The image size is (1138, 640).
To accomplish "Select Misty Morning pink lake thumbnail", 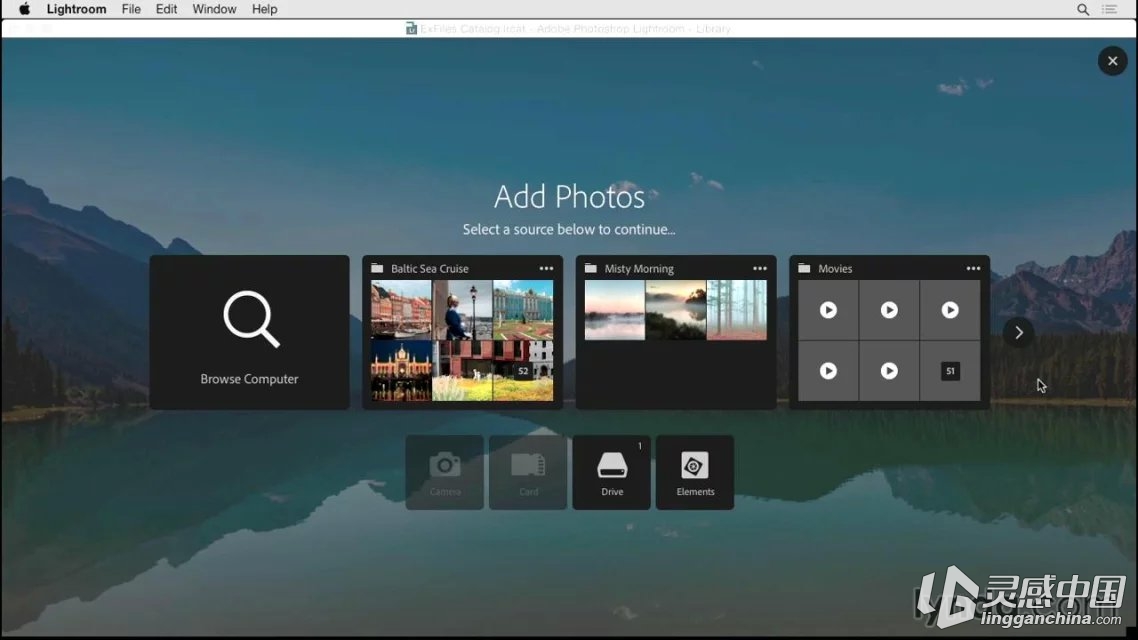I will tap(615, 311).
